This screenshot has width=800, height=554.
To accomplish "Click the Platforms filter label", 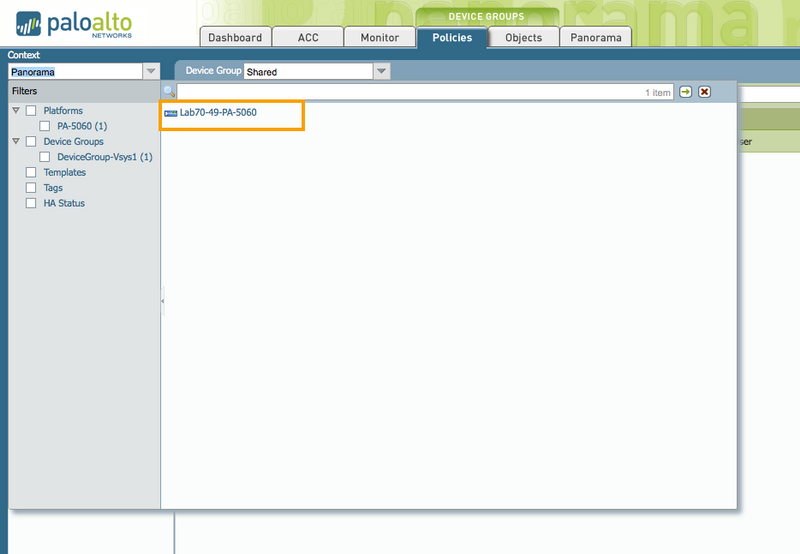I will [63, 111].
